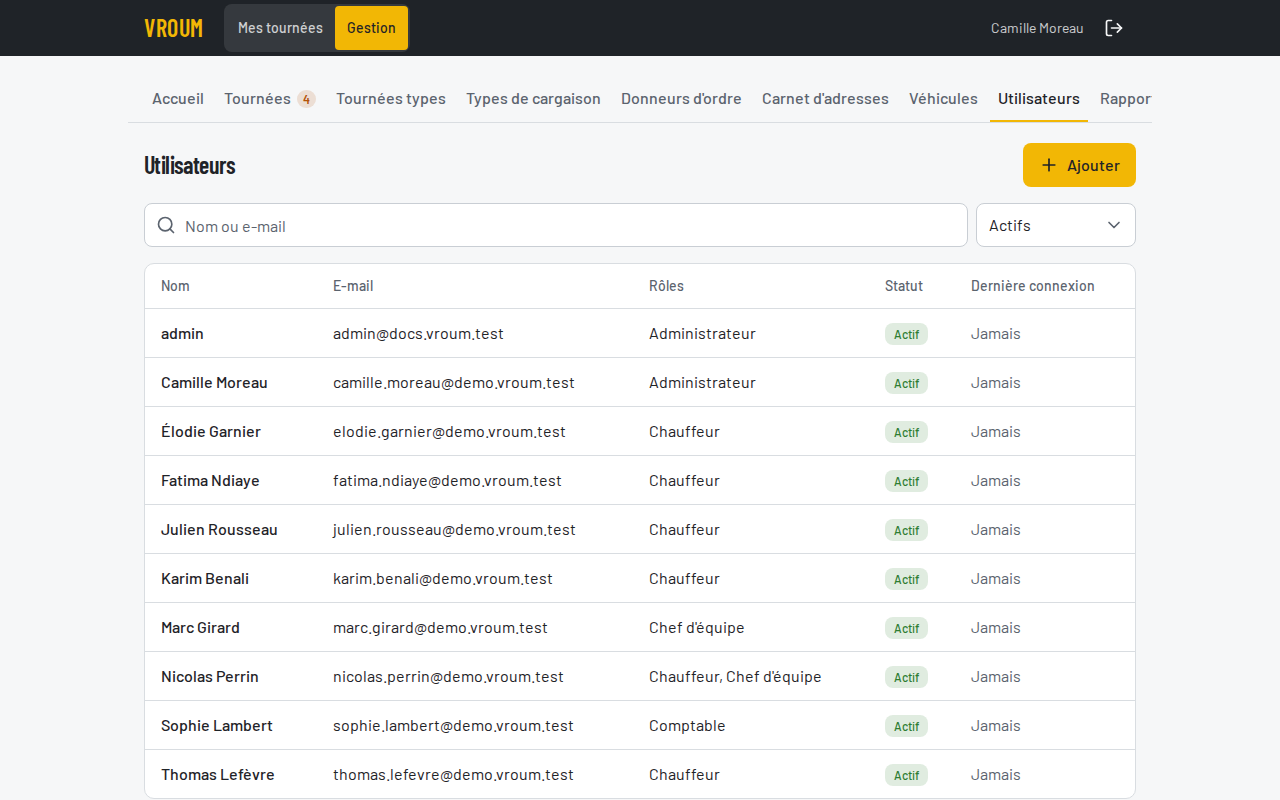Select the Donneurs d'ordre tab

tap(681, 99)
